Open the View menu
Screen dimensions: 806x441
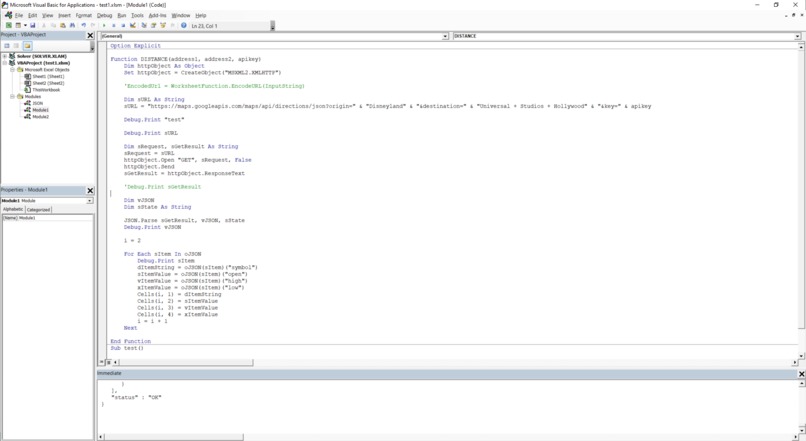[x=47, y=15]
